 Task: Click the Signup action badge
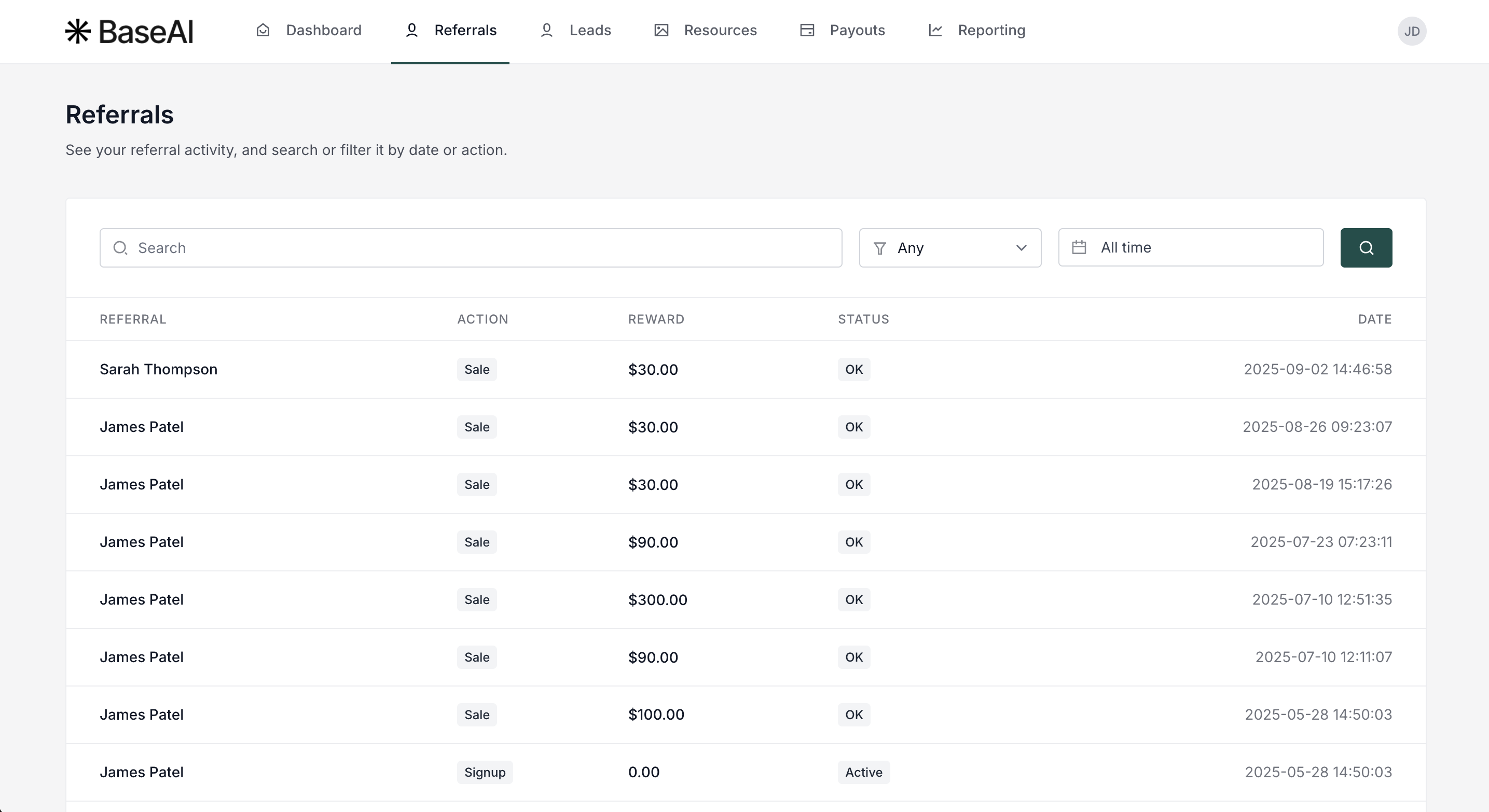[485, 773]
